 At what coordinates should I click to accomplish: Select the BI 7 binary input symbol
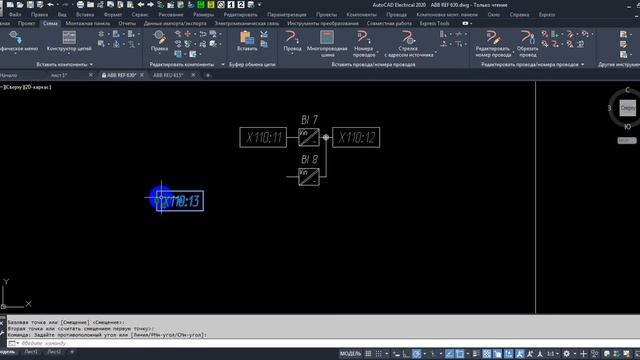[x=309, y=137]
